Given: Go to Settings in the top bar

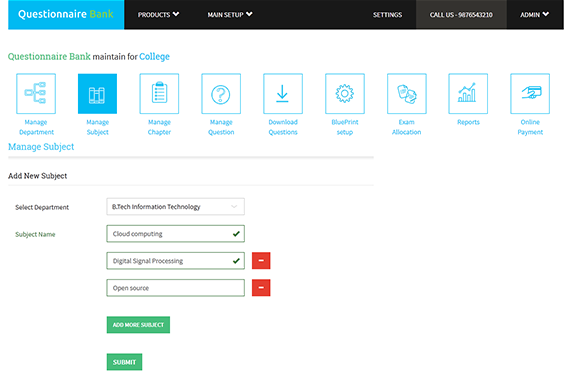Looking at the screenshot, I should [387, 15].
